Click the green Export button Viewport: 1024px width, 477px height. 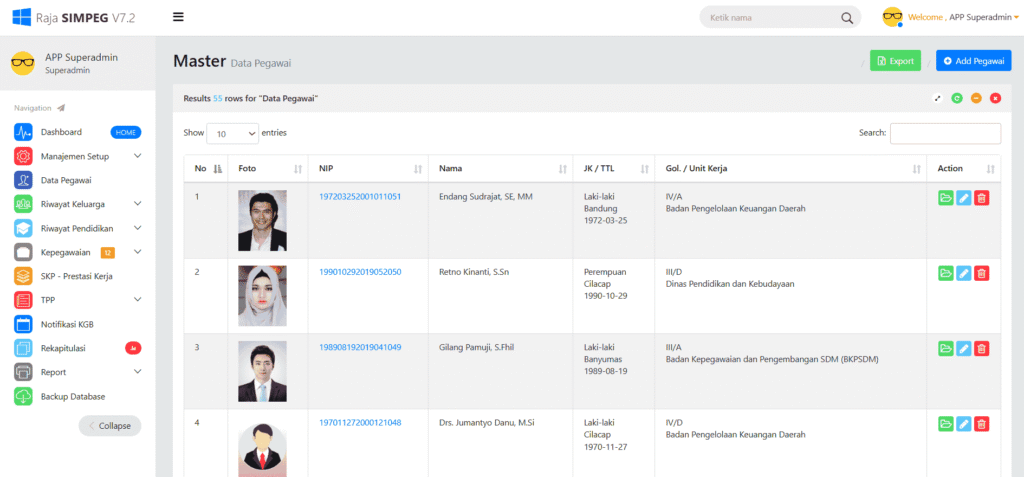895,61
